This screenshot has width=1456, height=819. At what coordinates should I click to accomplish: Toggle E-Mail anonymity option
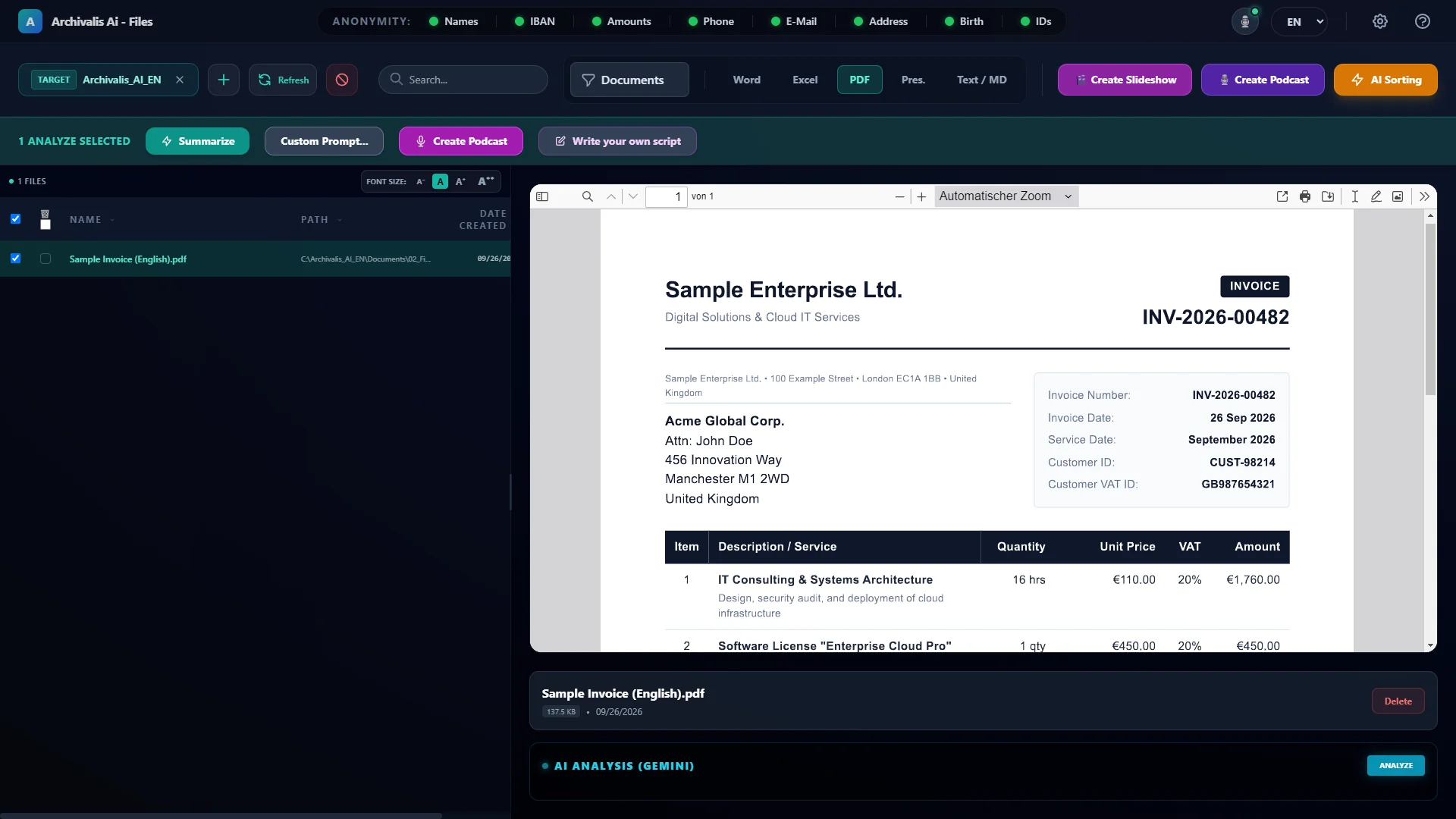(x=793, y=21)
